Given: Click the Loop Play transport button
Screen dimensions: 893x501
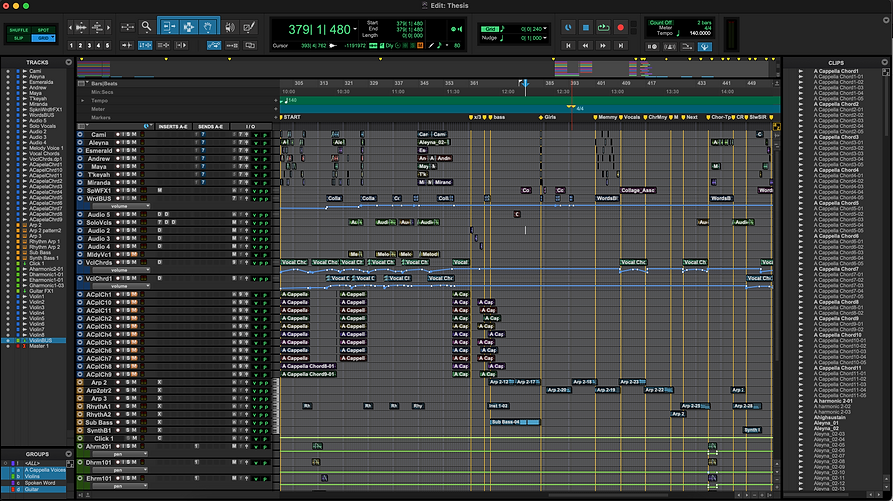Looking at the screenshot, I should pyautogui.click(x=603, y=27).
